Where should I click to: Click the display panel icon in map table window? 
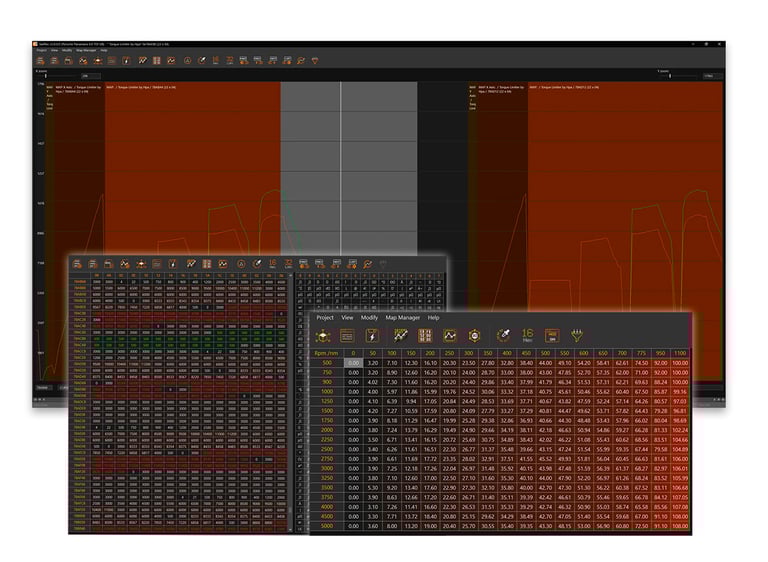click(552, 336)
